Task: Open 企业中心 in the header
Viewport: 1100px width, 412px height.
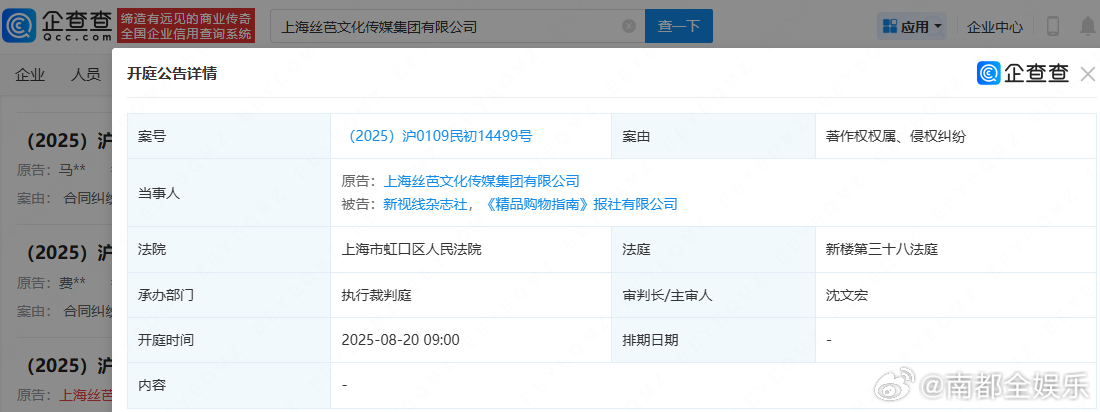Action: click(994, 27)
